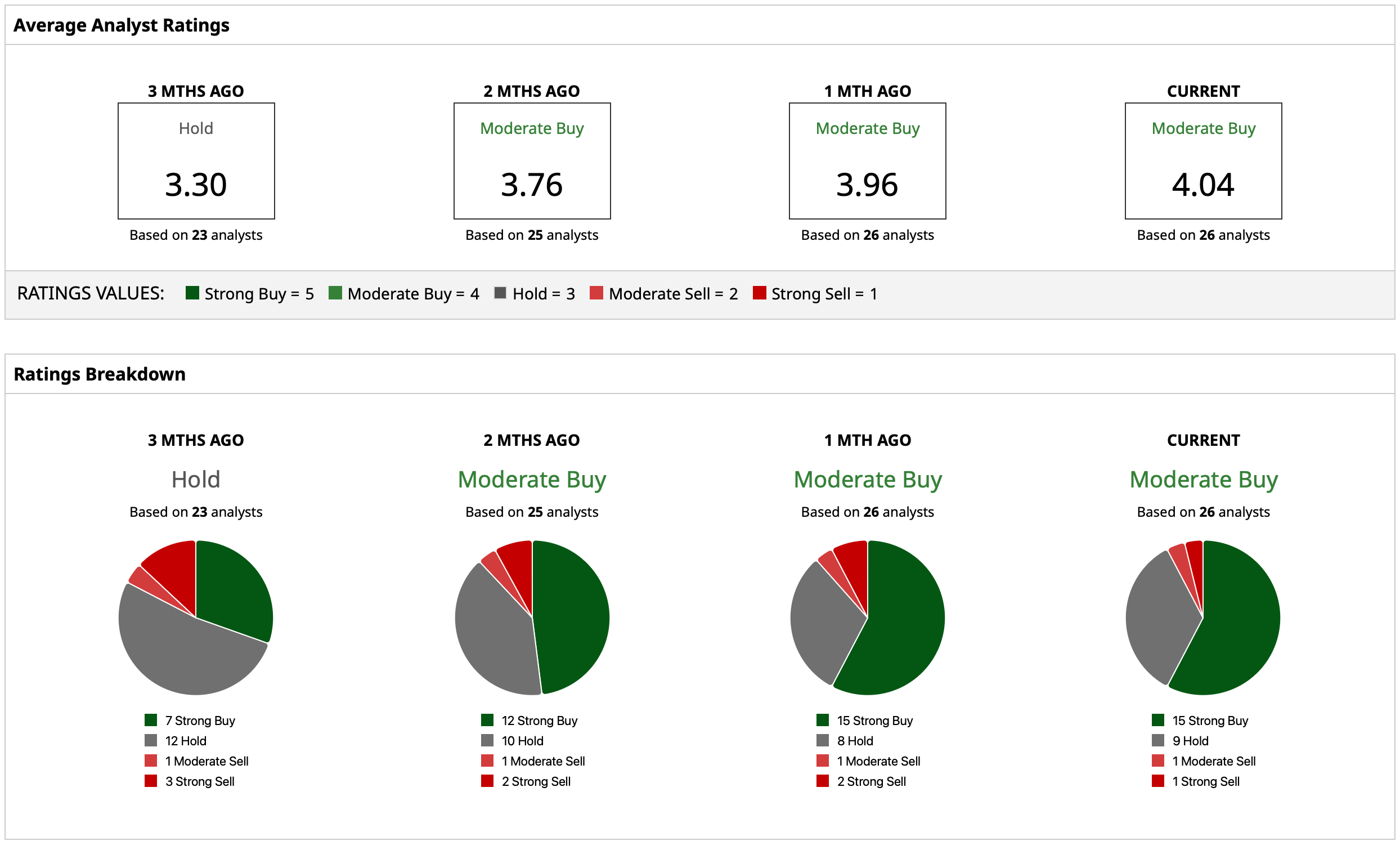This screenshot has height=850, width=1400.
Task: Click the 3 months ago pie chart
Action: [x=196, y=618]
